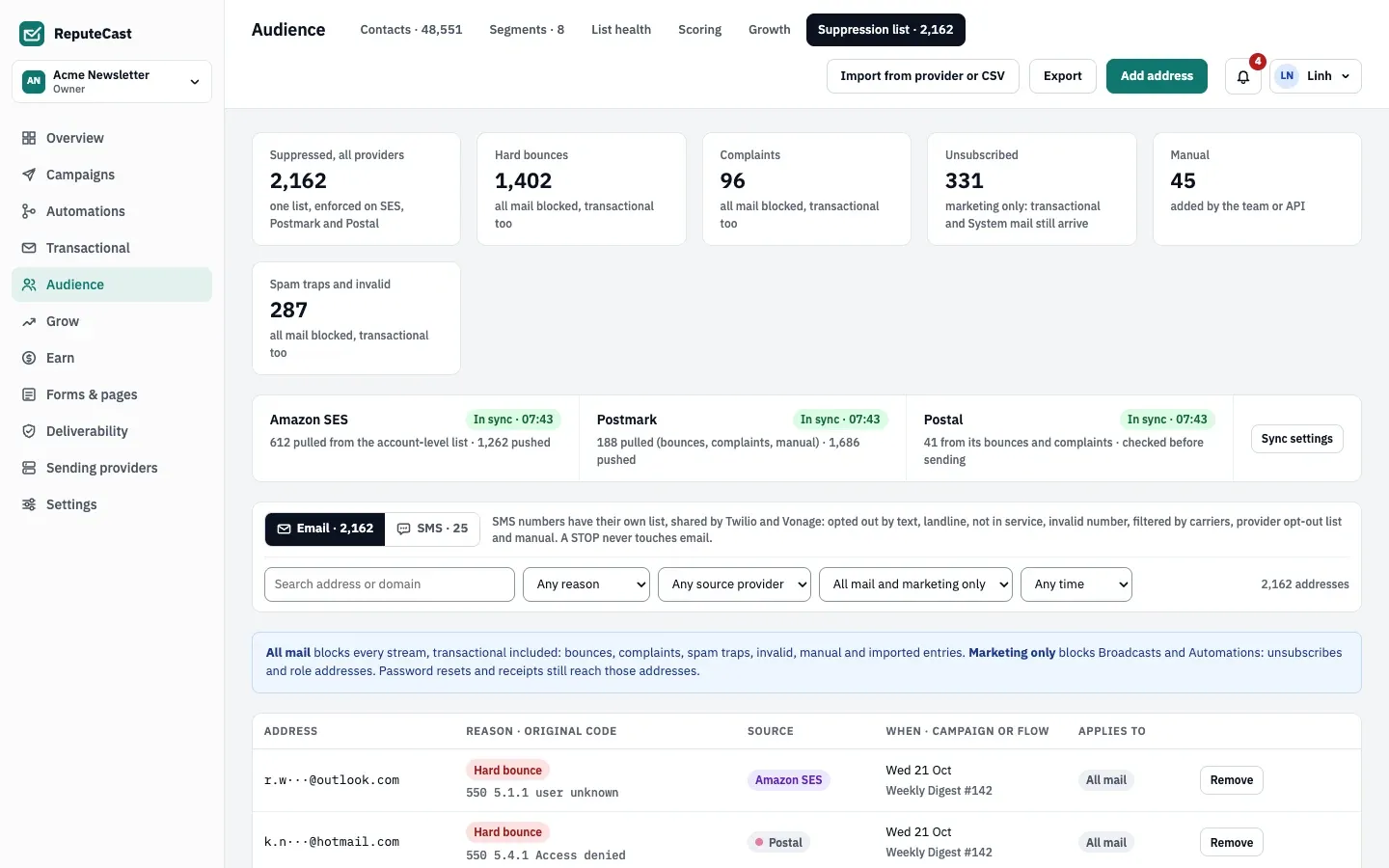The width and height of the screenshot is (1389, 868).
Task: Open the Any time filter dropdown
Action: pos(1076,584)
